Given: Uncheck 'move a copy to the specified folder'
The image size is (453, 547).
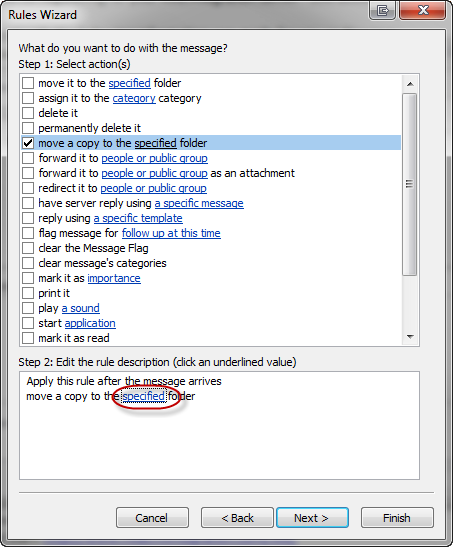Looking at the screenshot, I should pos(28,143).
